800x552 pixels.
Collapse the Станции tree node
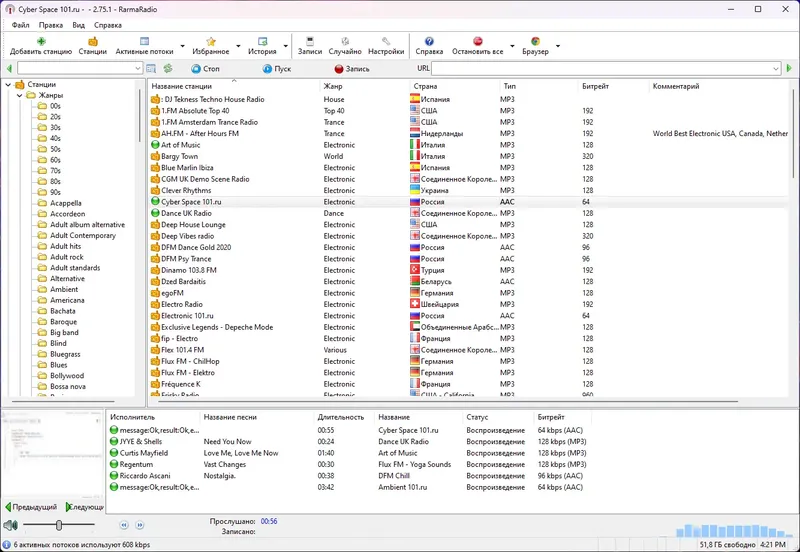(x=8, y=85)
